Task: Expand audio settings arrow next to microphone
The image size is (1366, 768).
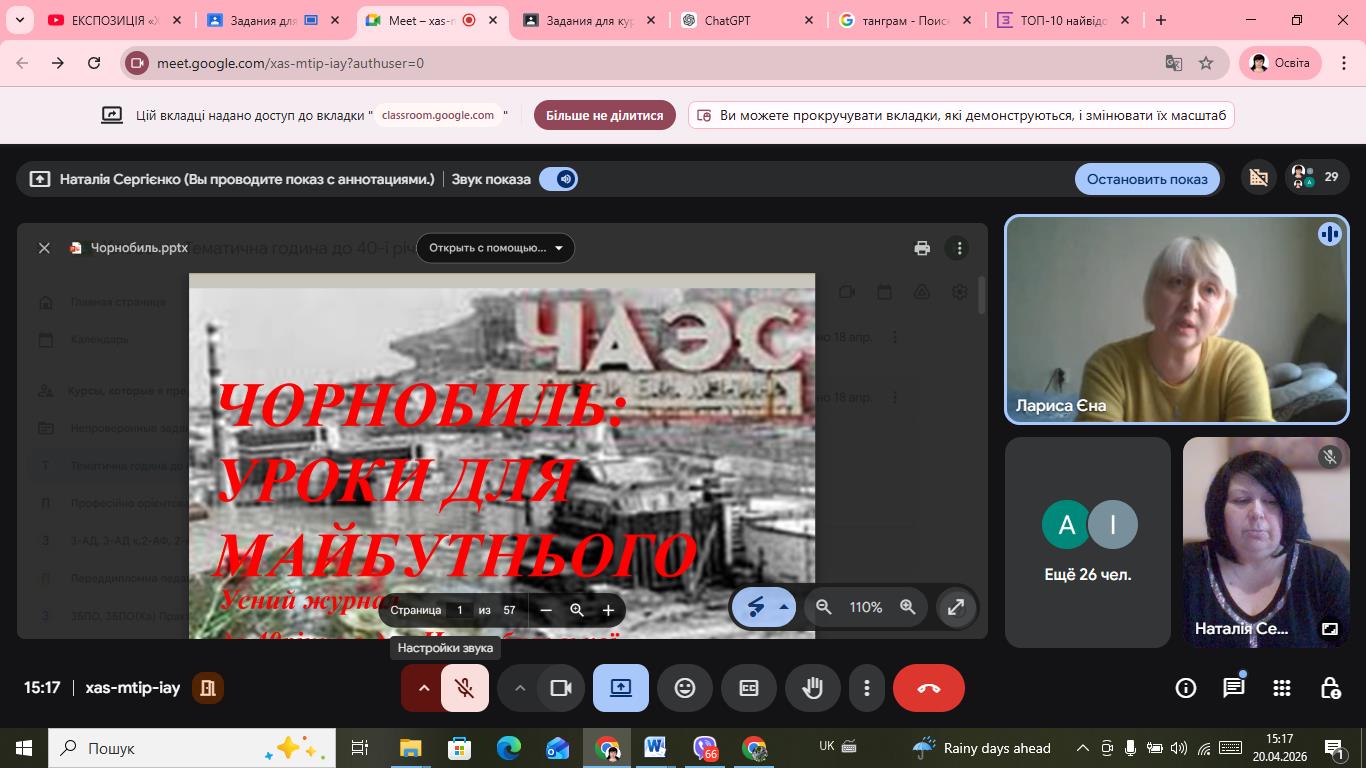Action: point(423,688)
